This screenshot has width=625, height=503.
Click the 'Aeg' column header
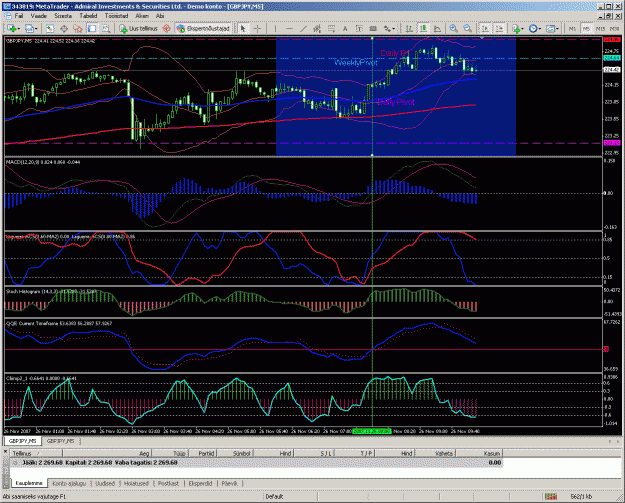[x=107, y=454]
